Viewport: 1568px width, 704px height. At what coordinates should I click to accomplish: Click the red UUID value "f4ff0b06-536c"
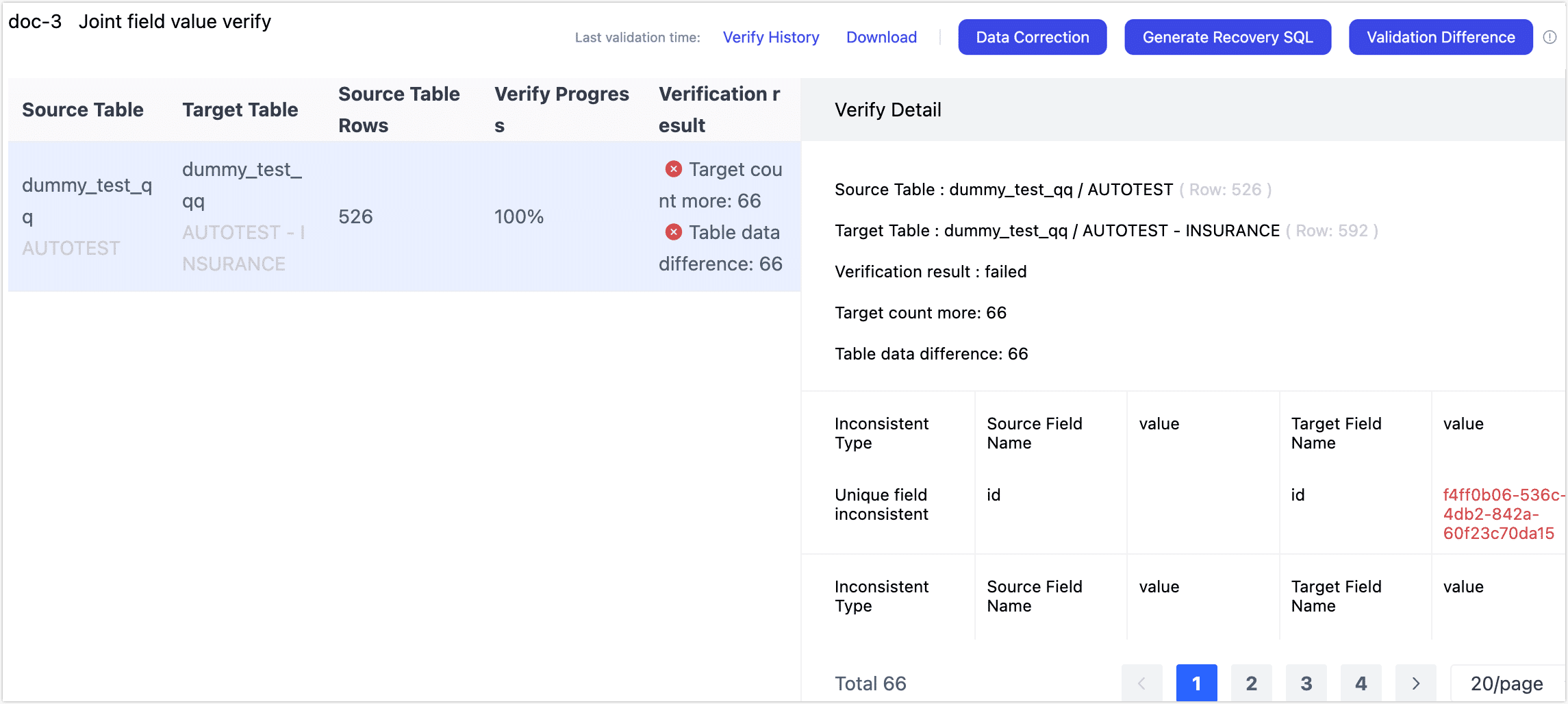1499,514
